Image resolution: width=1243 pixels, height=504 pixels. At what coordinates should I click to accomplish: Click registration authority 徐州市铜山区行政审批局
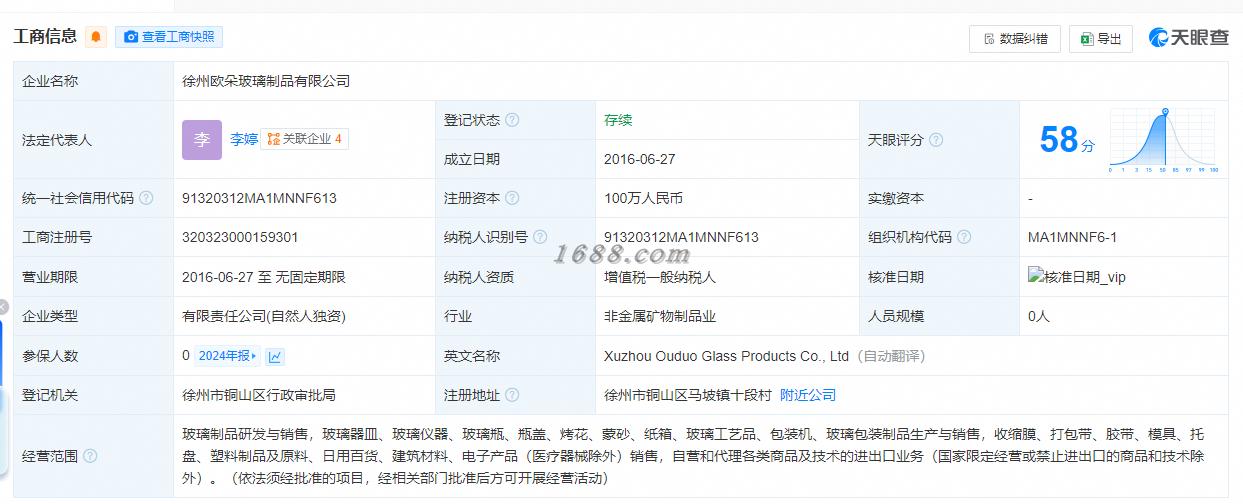259,395
